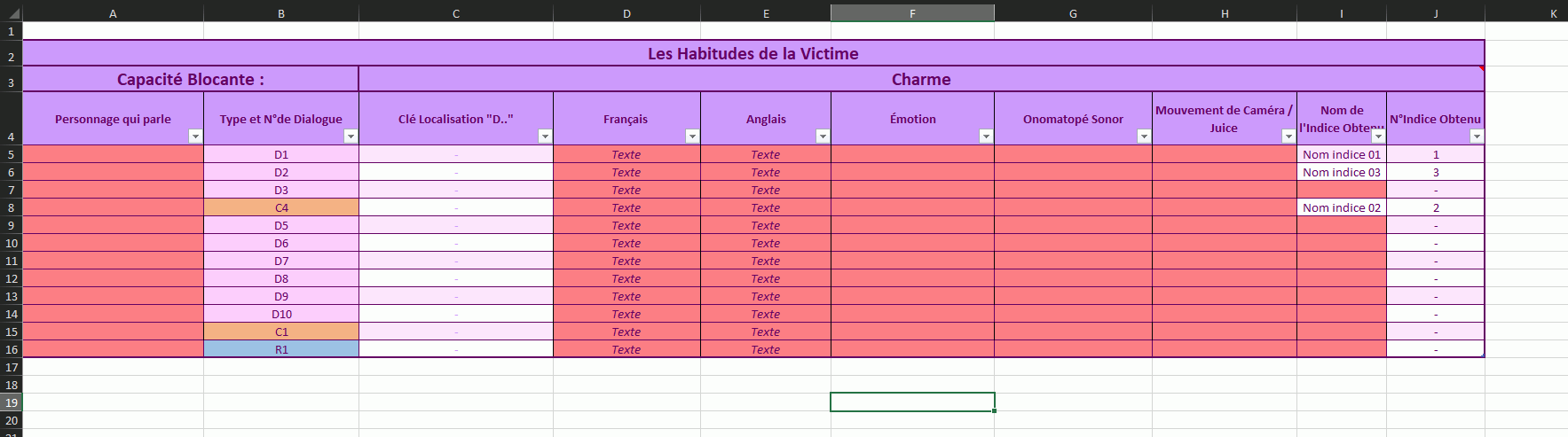
Task: Select the title cell Les Habitudes de la Victime
Action: coord(752,53)
